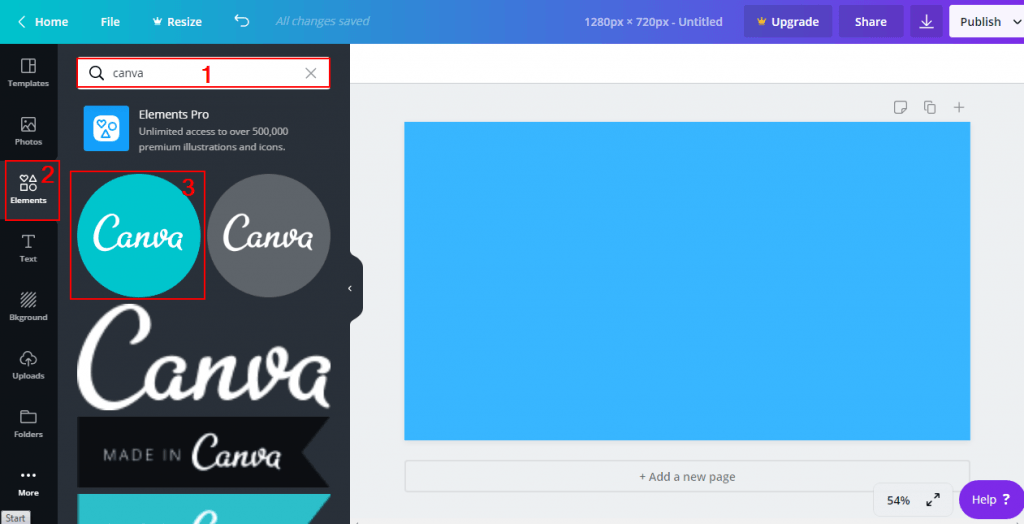Open the More sidebar options
Image resolution: width=1024 pixels, height=524 pixels.
pyautogui.click(x=28, y=483)
